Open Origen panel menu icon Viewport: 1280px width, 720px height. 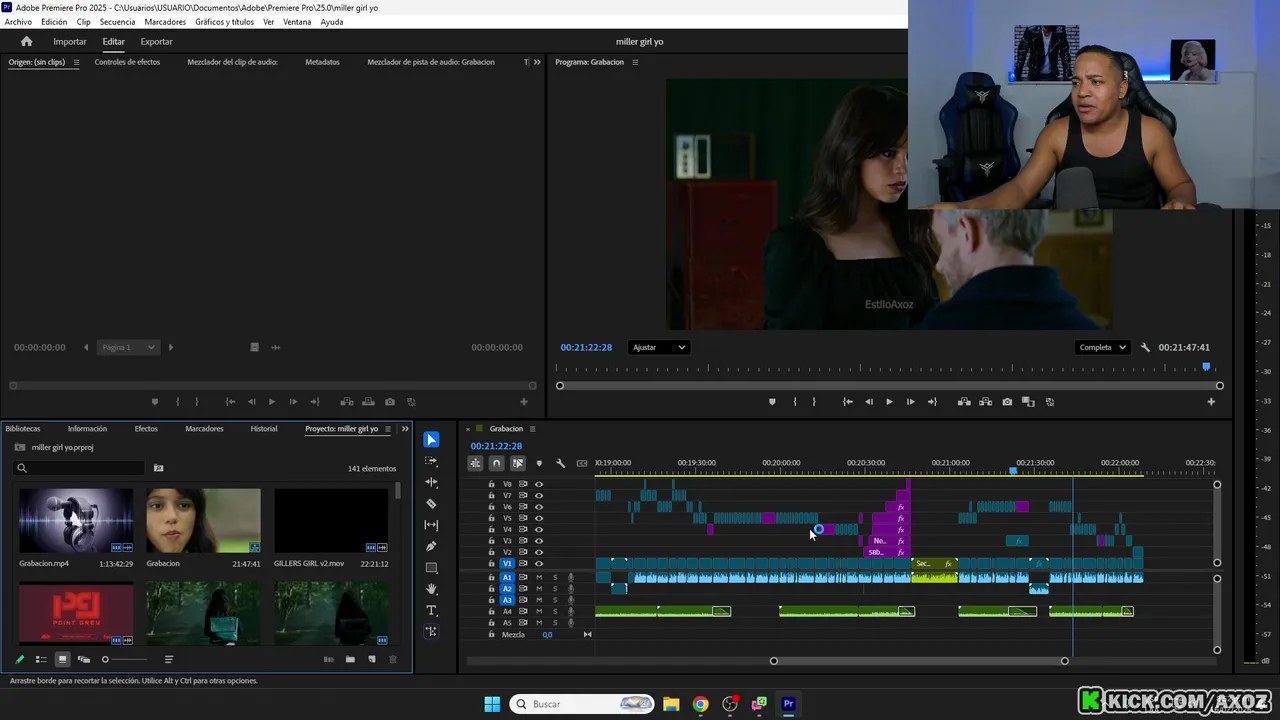click(x=76, y=62)
